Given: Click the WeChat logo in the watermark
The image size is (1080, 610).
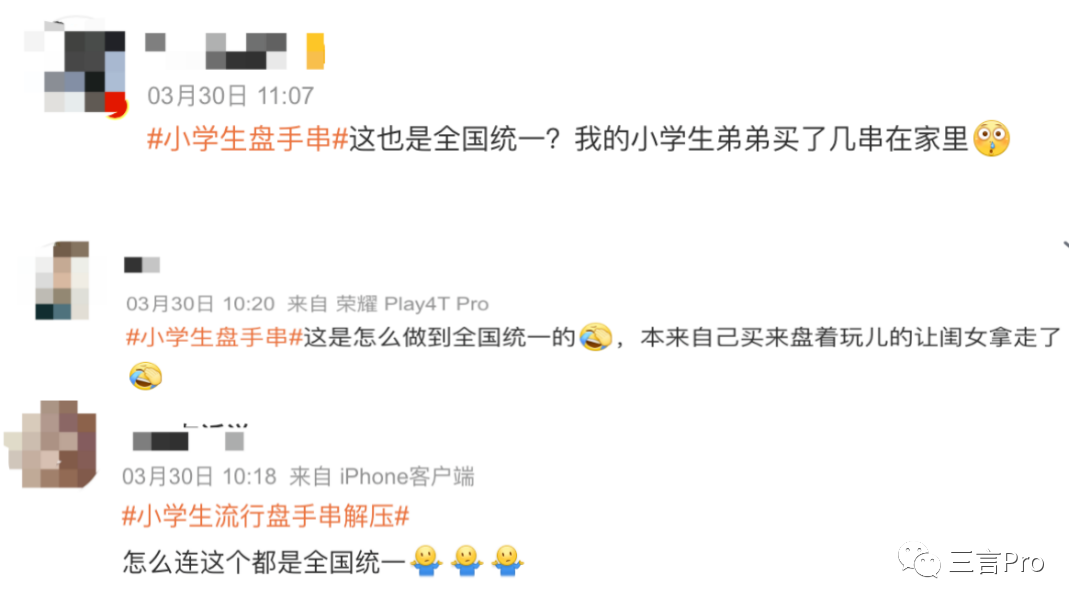Looking at the screenshot, I should pyautogui.click(x=919, y=560).
